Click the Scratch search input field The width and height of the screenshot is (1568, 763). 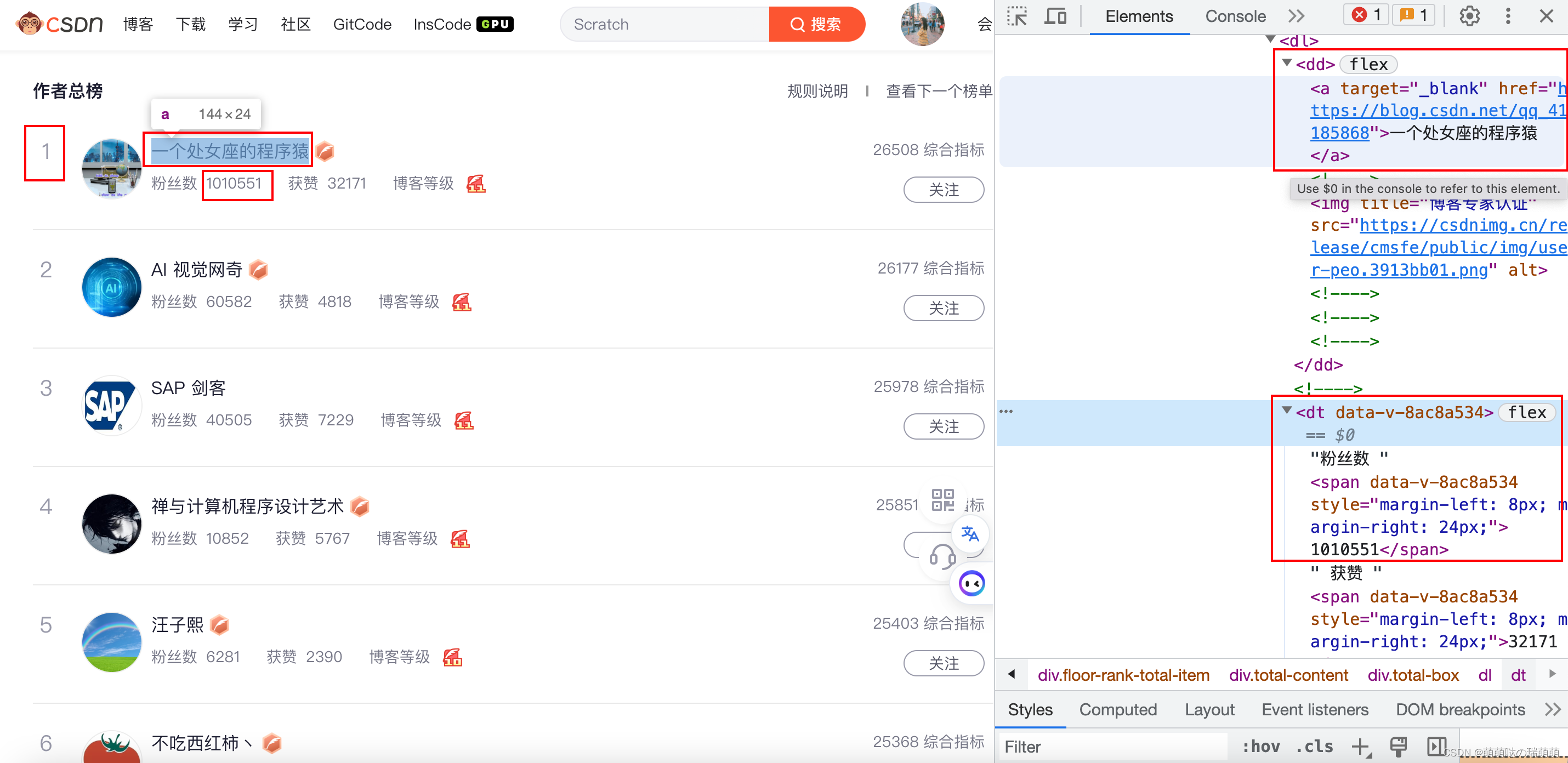[663, 24]
